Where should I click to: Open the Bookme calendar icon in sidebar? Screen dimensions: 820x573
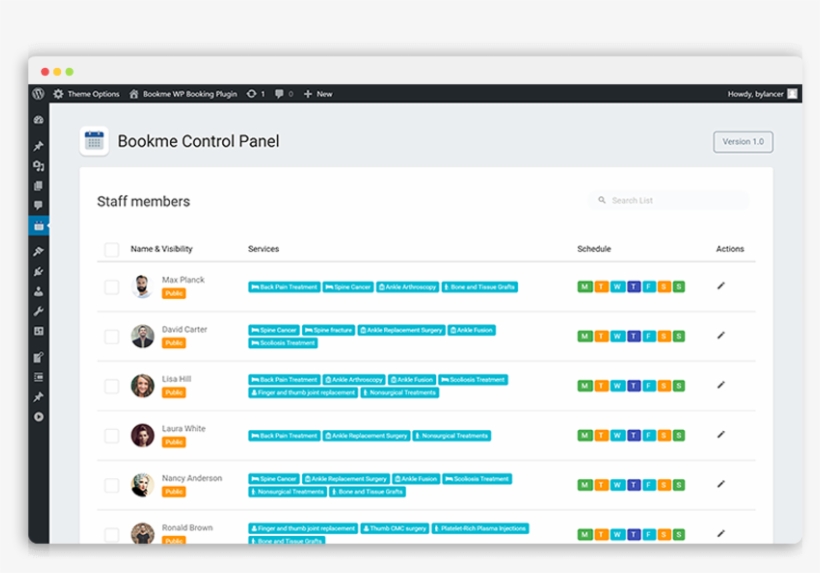tap(39, 226)
